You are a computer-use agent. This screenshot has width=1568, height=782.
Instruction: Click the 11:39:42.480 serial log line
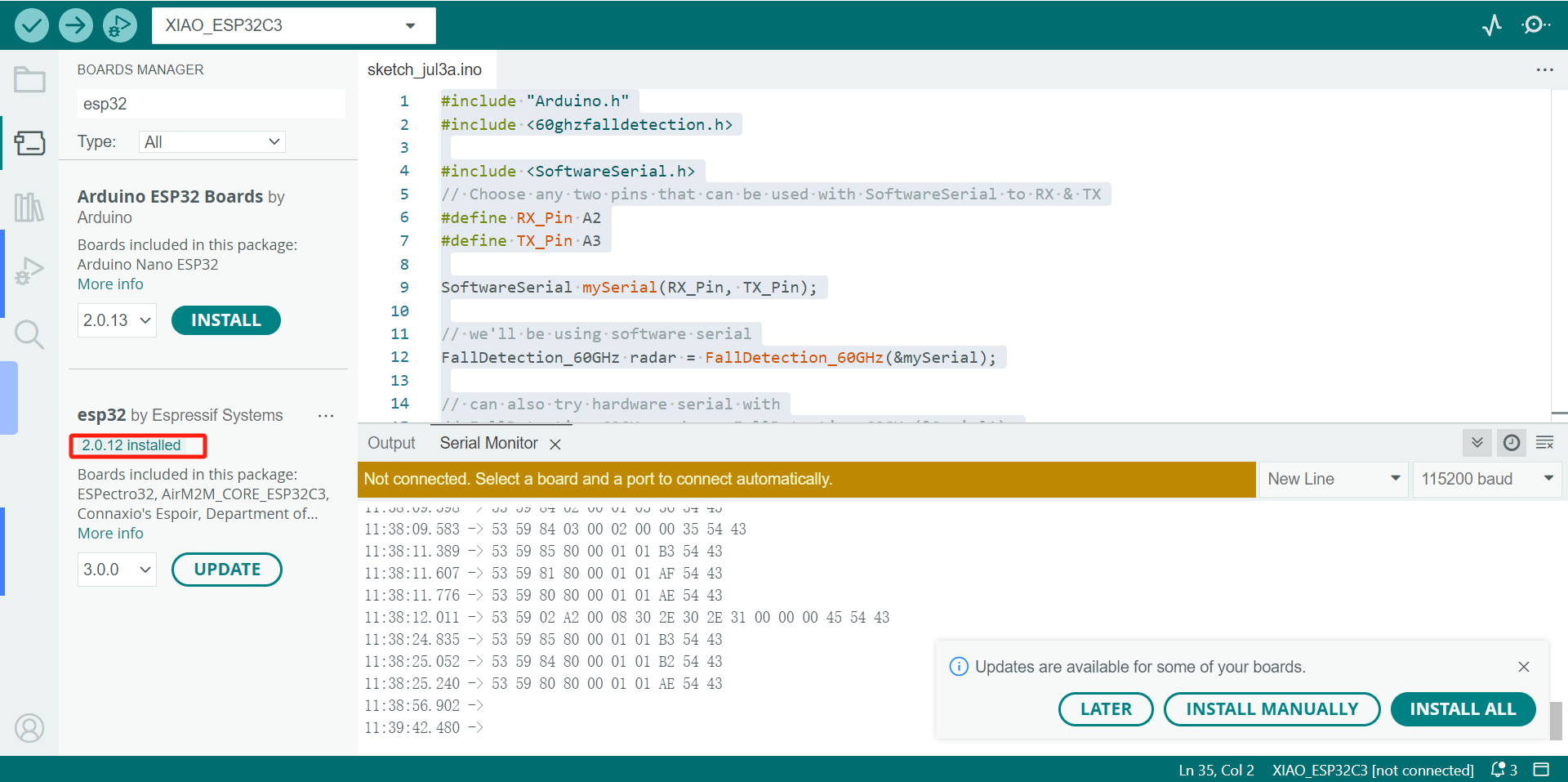point(424,727)
